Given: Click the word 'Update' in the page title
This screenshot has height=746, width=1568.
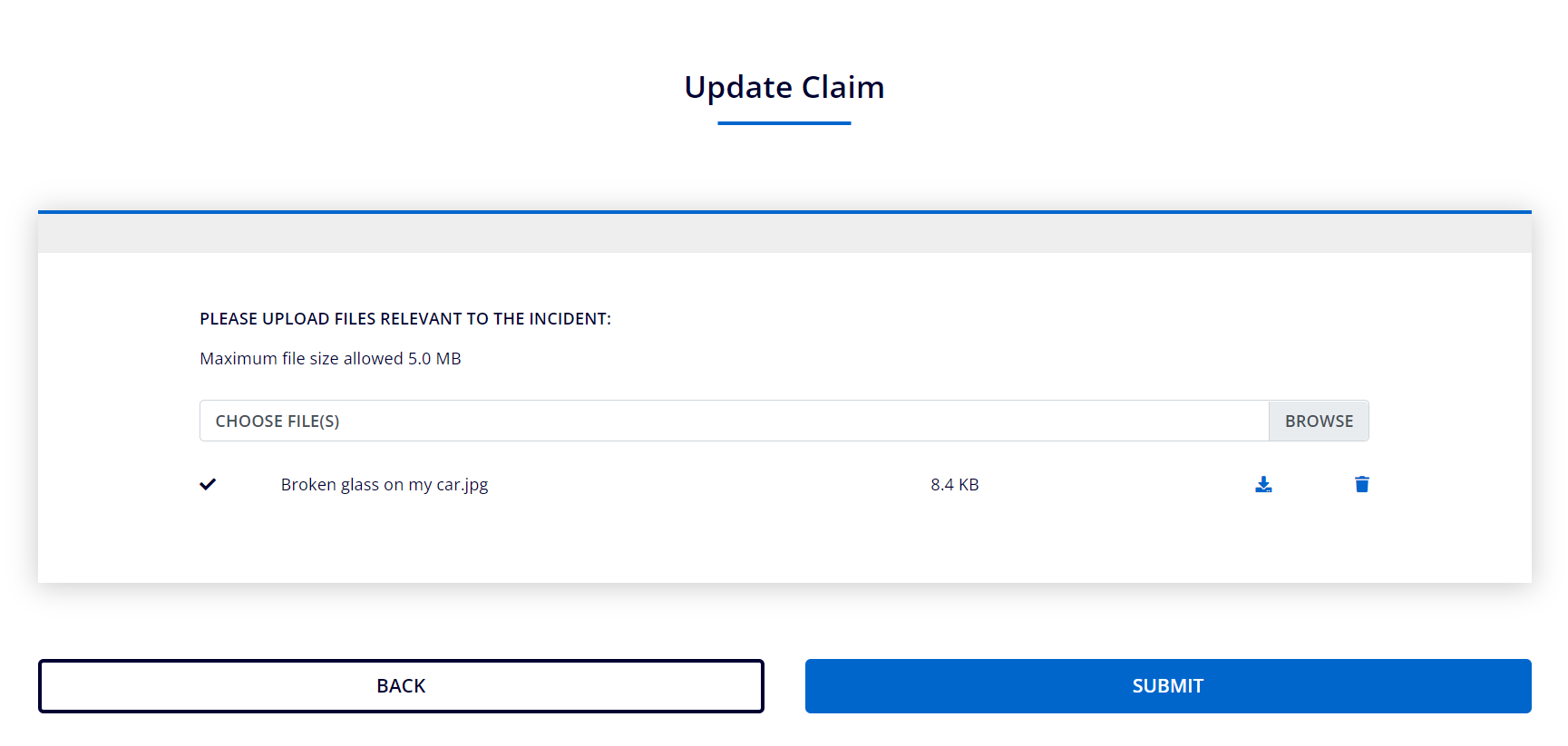Looking at the screenshot, I should [x=738, y=87].
